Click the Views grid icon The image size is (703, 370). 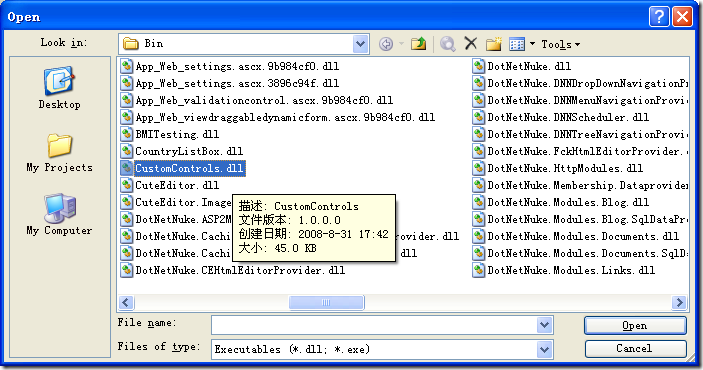click(x=517, y=44)
